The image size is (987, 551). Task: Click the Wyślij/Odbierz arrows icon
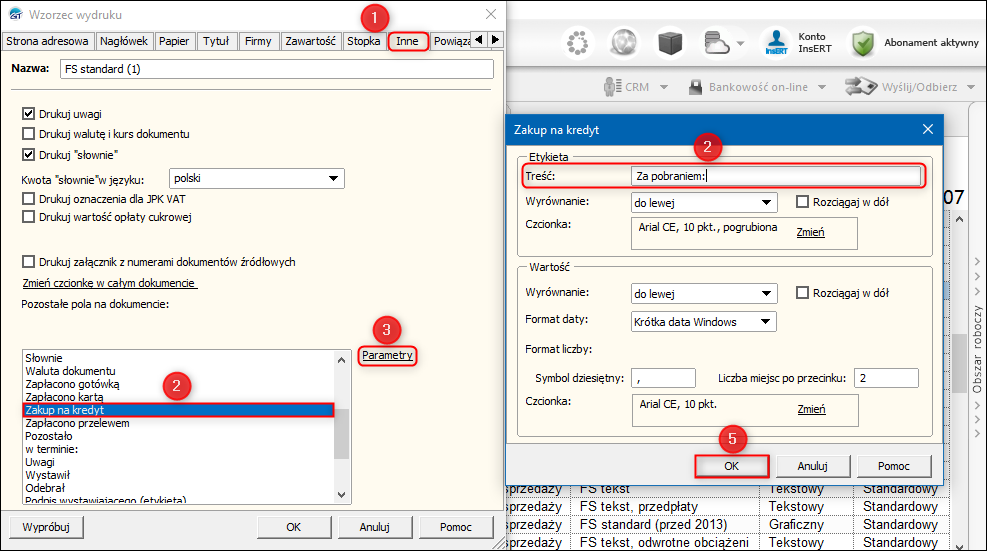click(860, 86)
